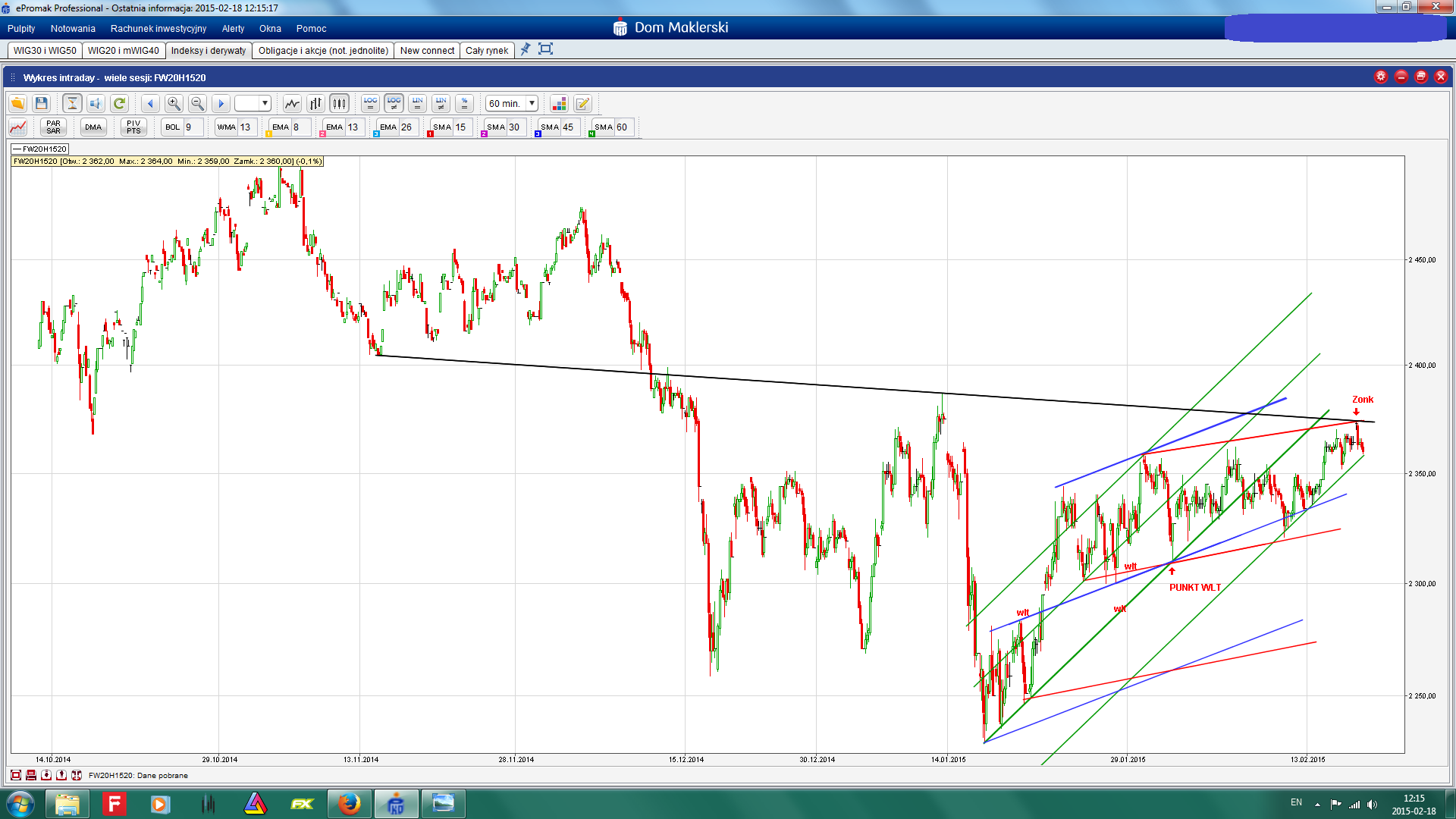This screenshot has height=819, width=1456.
Task: Open the color palette settings icon
Action: coord(559,104)
